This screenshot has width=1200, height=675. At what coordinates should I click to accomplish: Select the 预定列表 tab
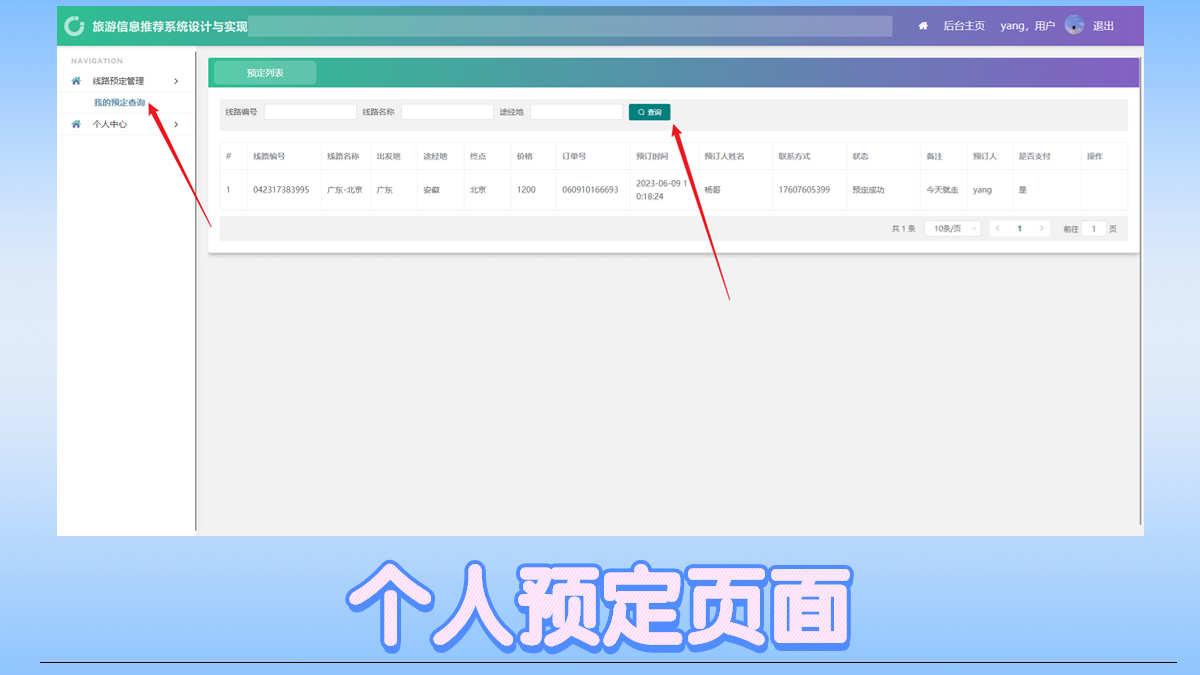pyautogui.click(x=265, y=73)
